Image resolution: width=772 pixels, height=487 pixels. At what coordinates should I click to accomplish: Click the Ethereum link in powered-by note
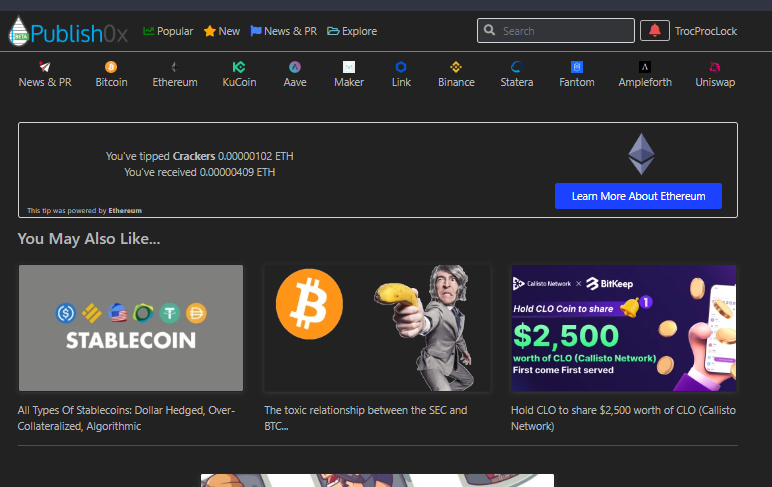(125, 210)
